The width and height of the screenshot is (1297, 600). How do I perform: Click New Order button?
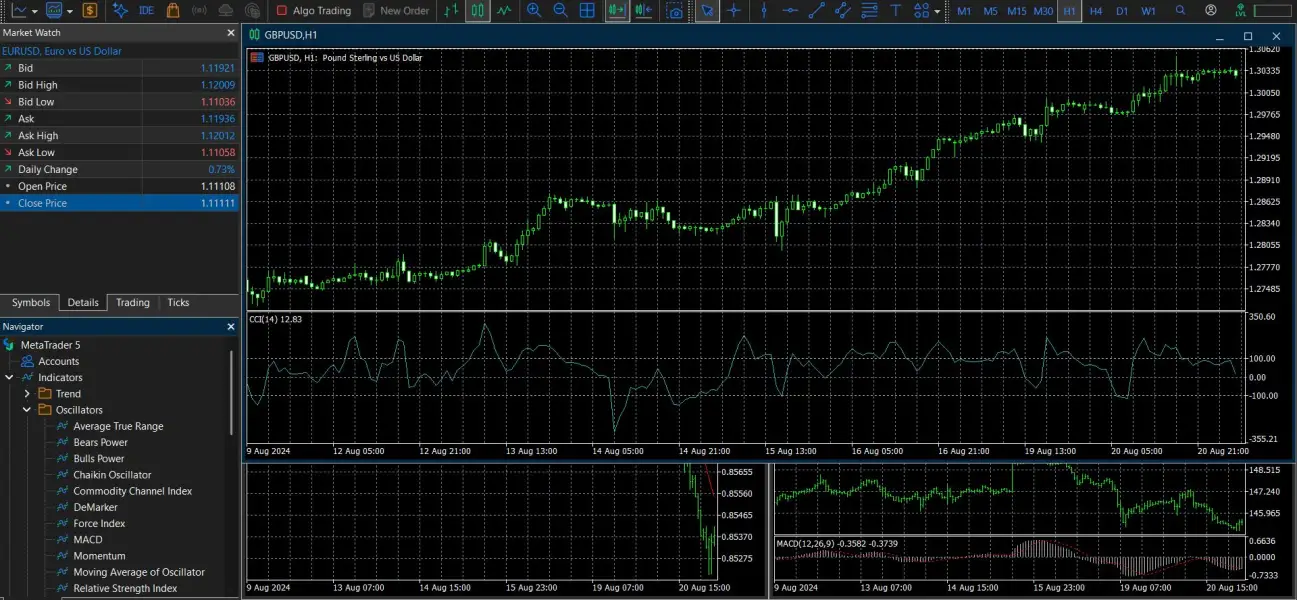(396, 11)
